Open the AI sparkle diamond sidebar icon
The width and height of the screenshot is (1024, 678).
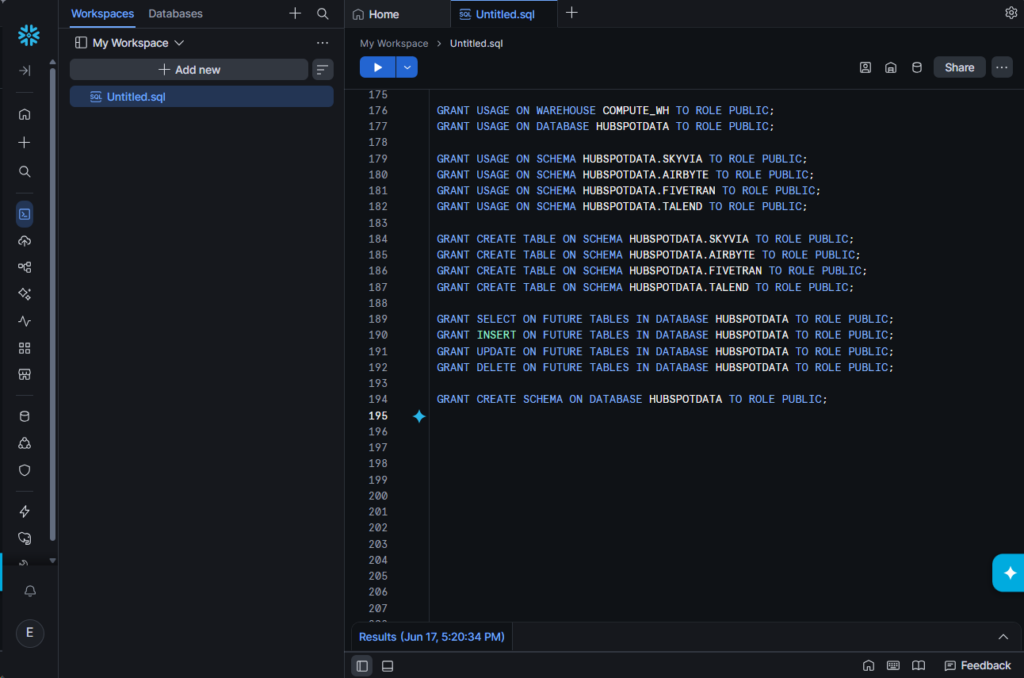point(25,294)
